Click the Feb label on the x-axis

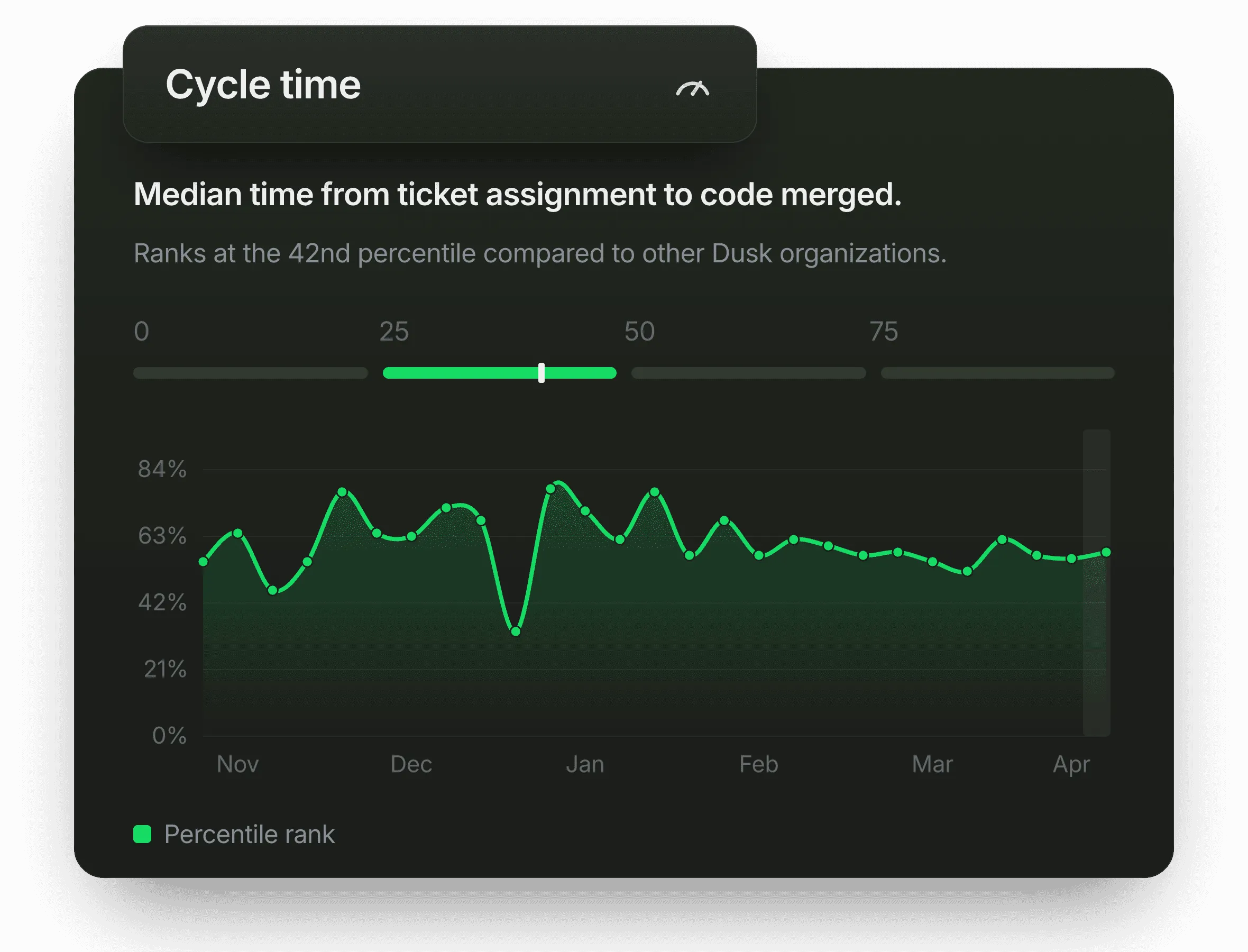point(758,764)
